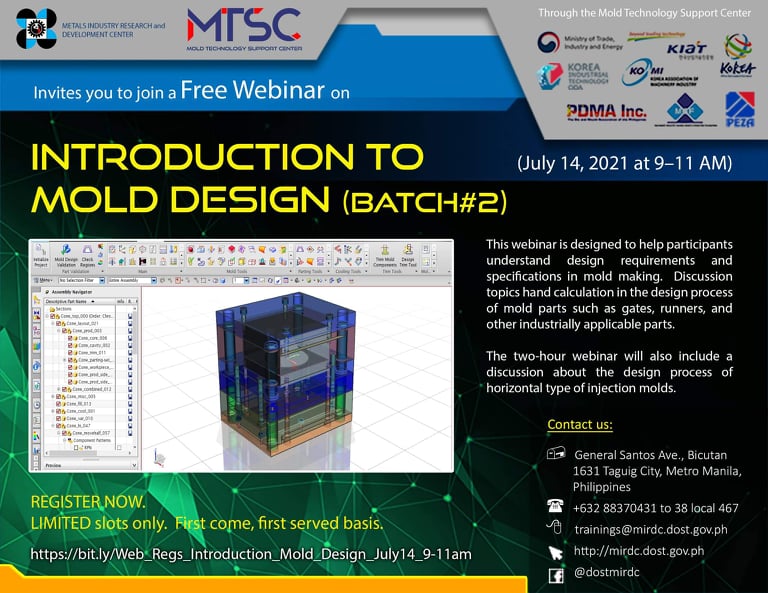Click the blue circular info icon in the sidebar

(x=36, y=367)
